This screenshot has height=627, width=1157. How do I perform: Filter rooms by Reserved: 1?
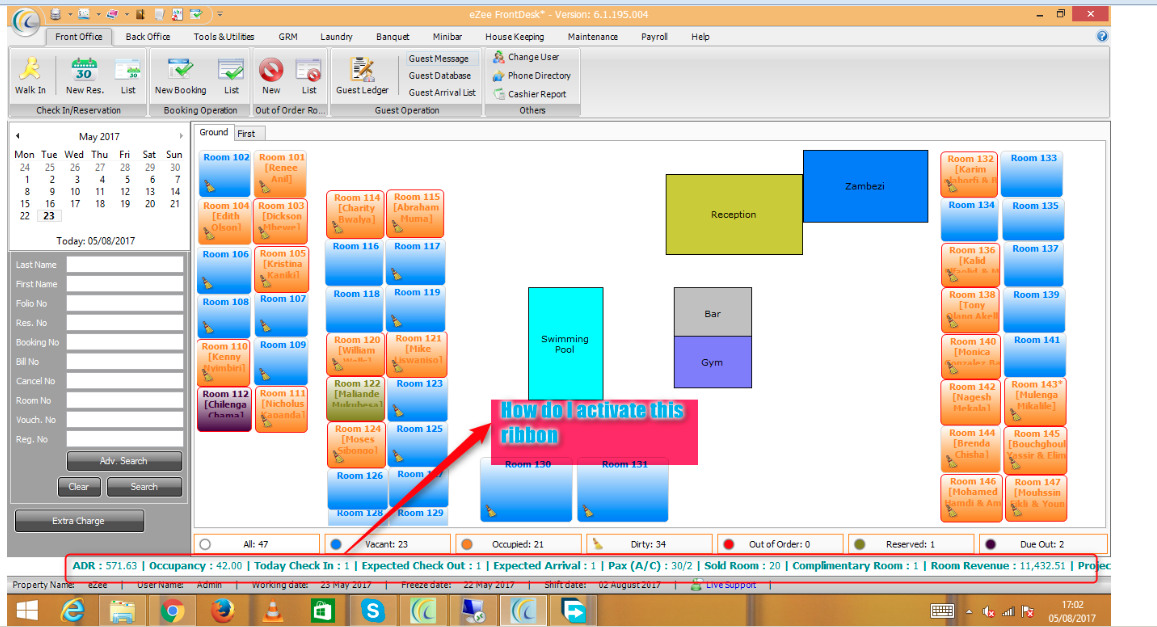click(x=911, y=544)
